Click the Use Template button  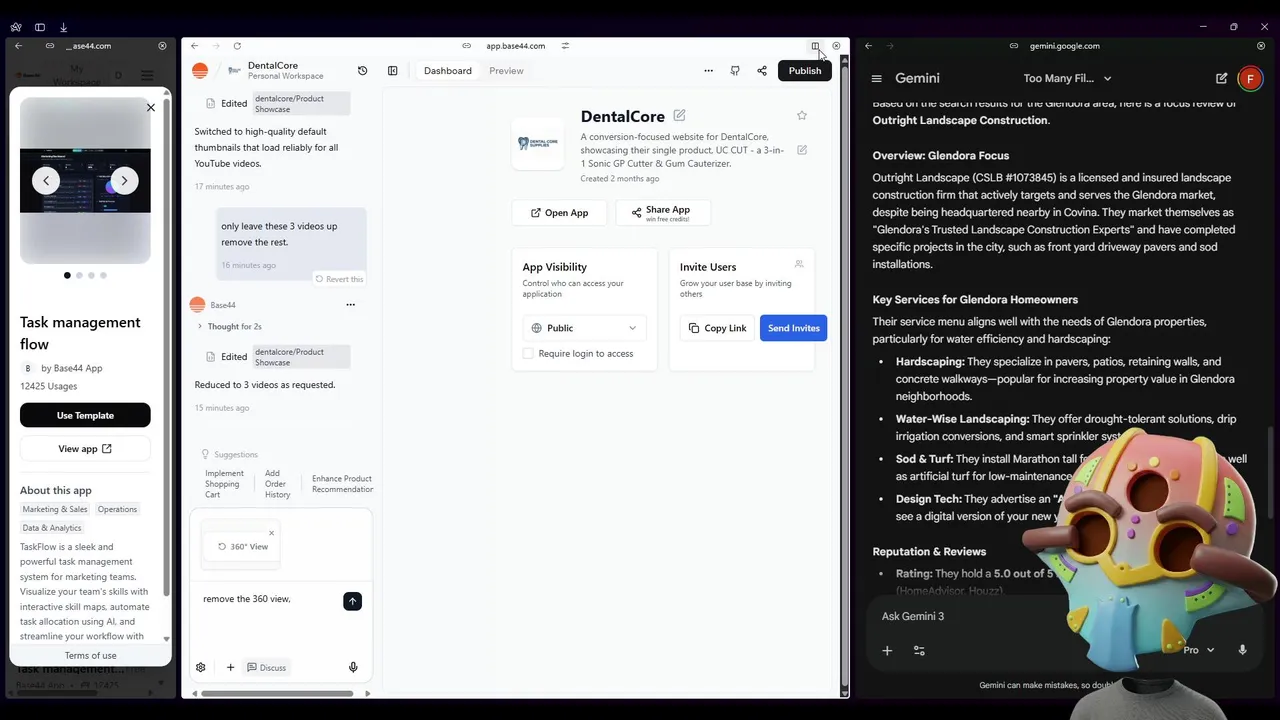point(85,416)
